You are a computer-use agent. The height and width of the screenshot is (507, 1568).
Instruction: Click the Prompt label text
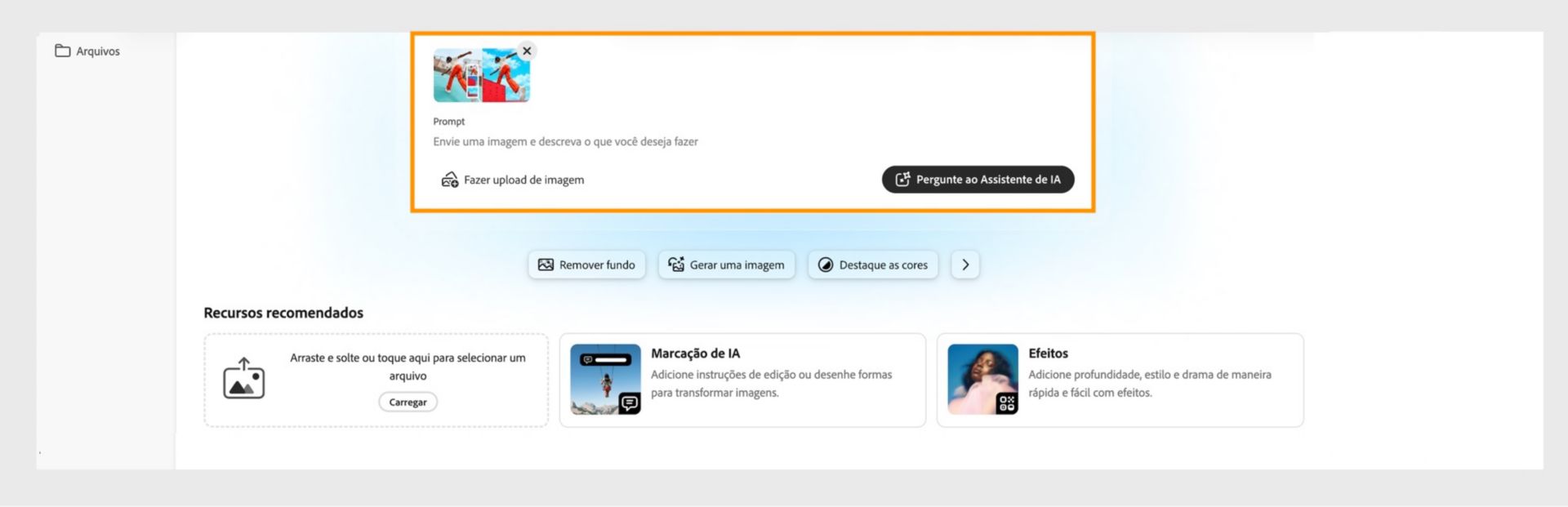pos(448,122)
